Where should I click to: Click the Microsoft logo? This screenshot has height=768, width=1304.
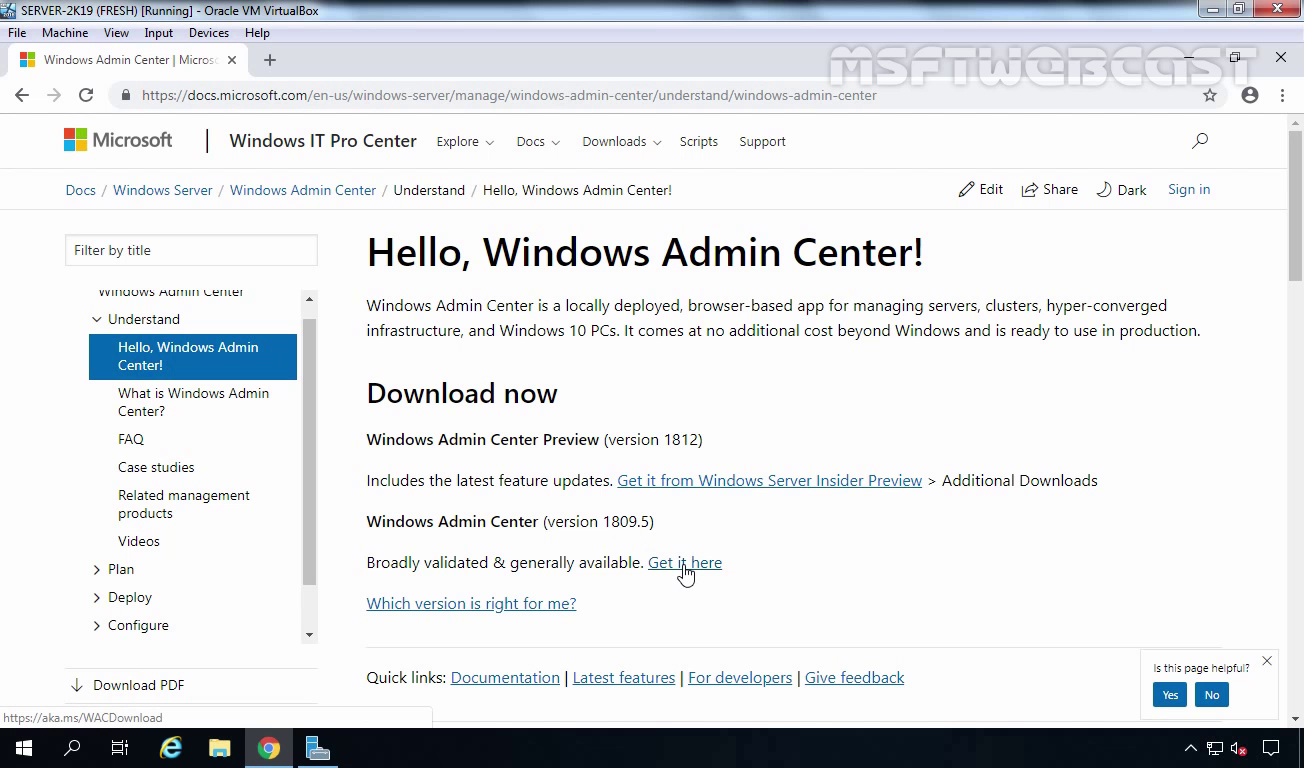pyautogui.click(x=118, y=140)
